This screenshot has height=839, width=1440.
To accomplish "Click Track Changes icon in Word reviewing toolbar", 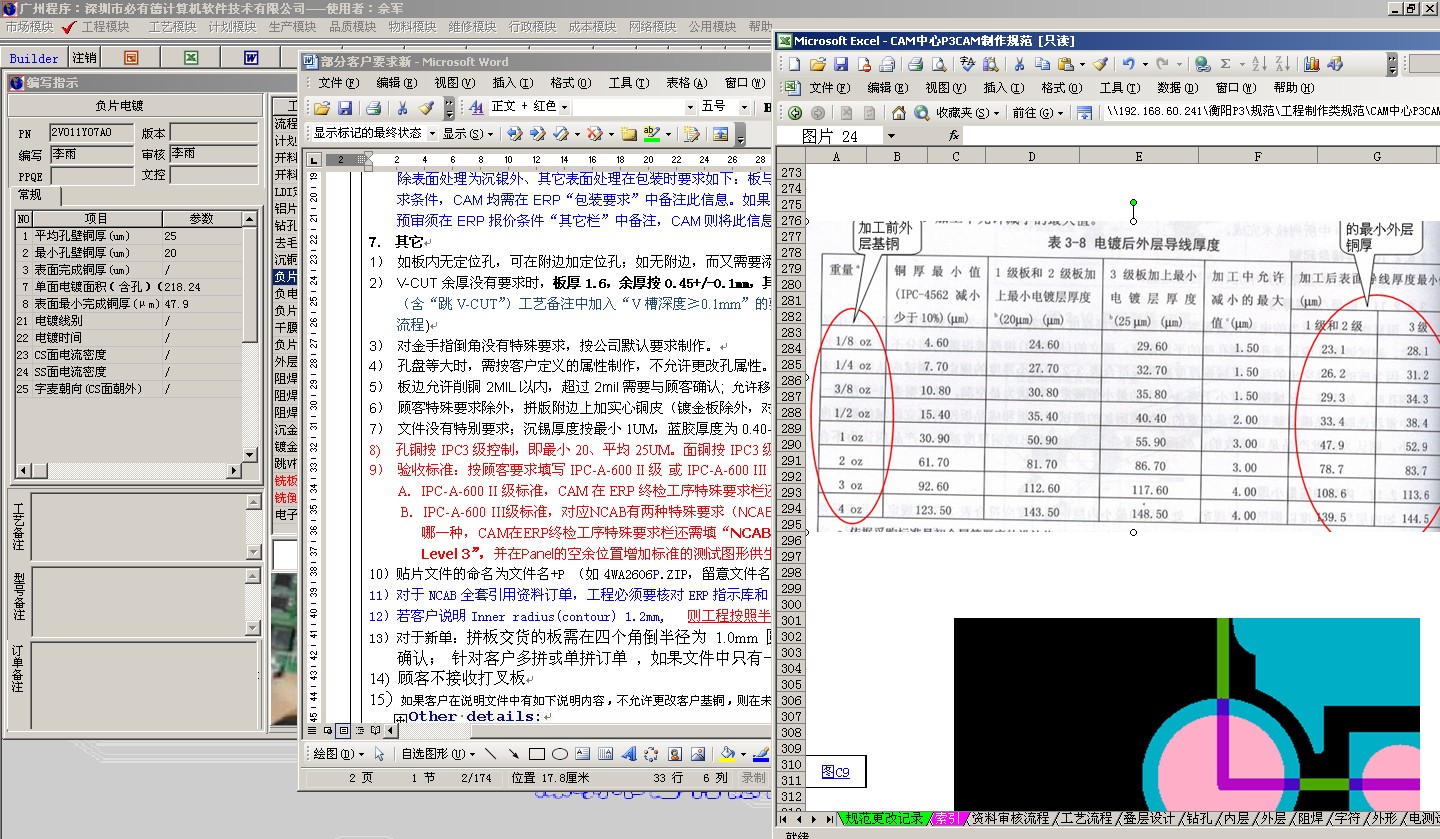I will (x=691, y=134).
